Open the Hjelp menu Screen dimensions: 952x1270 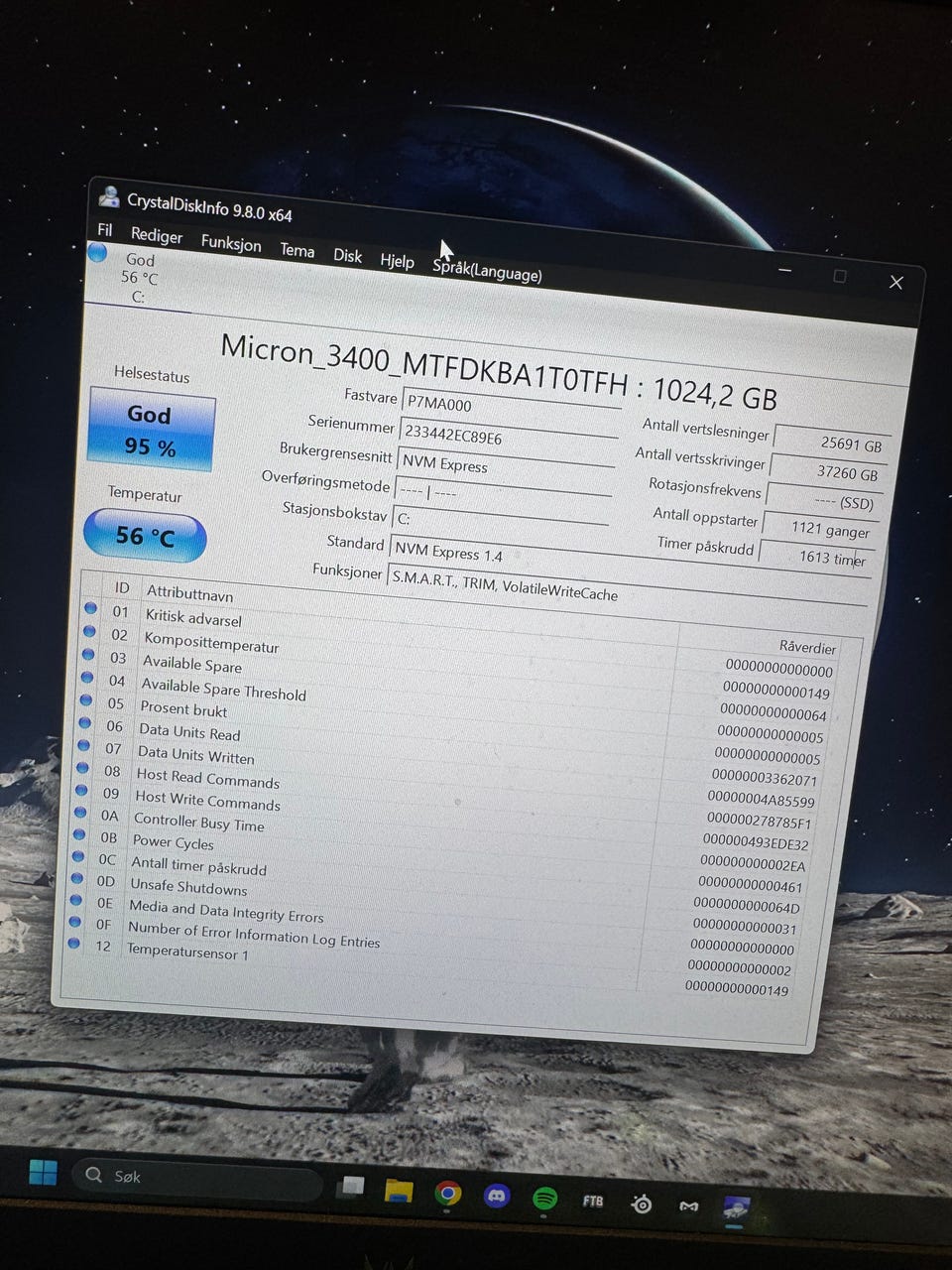click(397, 260)
